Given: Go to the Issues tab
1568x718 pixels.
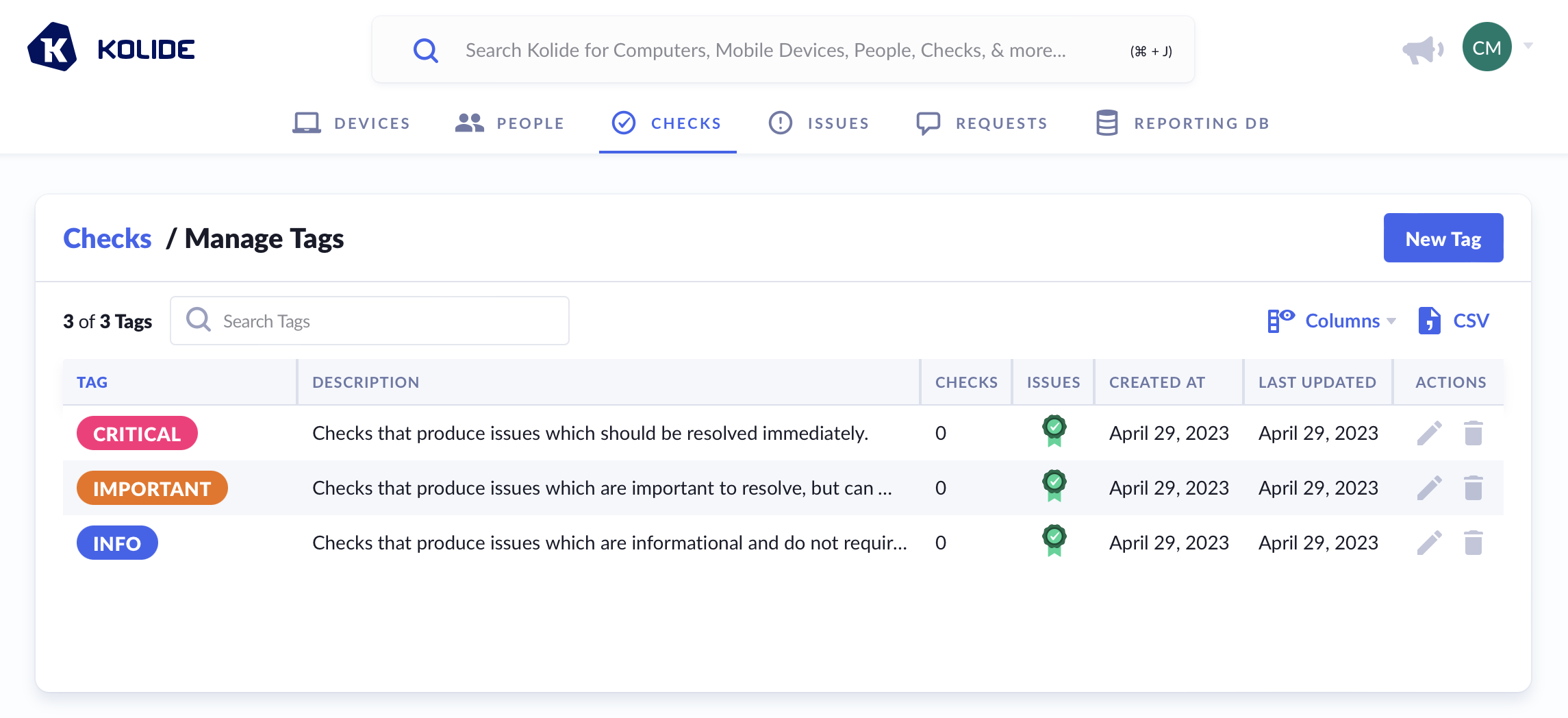Looking at the screenshot, I should [x=819, y=123].
